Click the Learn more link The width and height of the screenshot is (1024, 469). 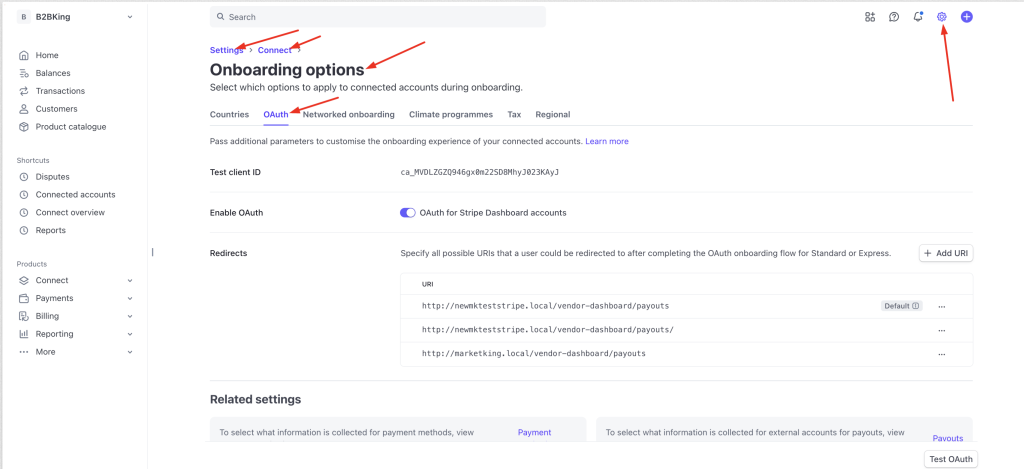tap(607, 142)
